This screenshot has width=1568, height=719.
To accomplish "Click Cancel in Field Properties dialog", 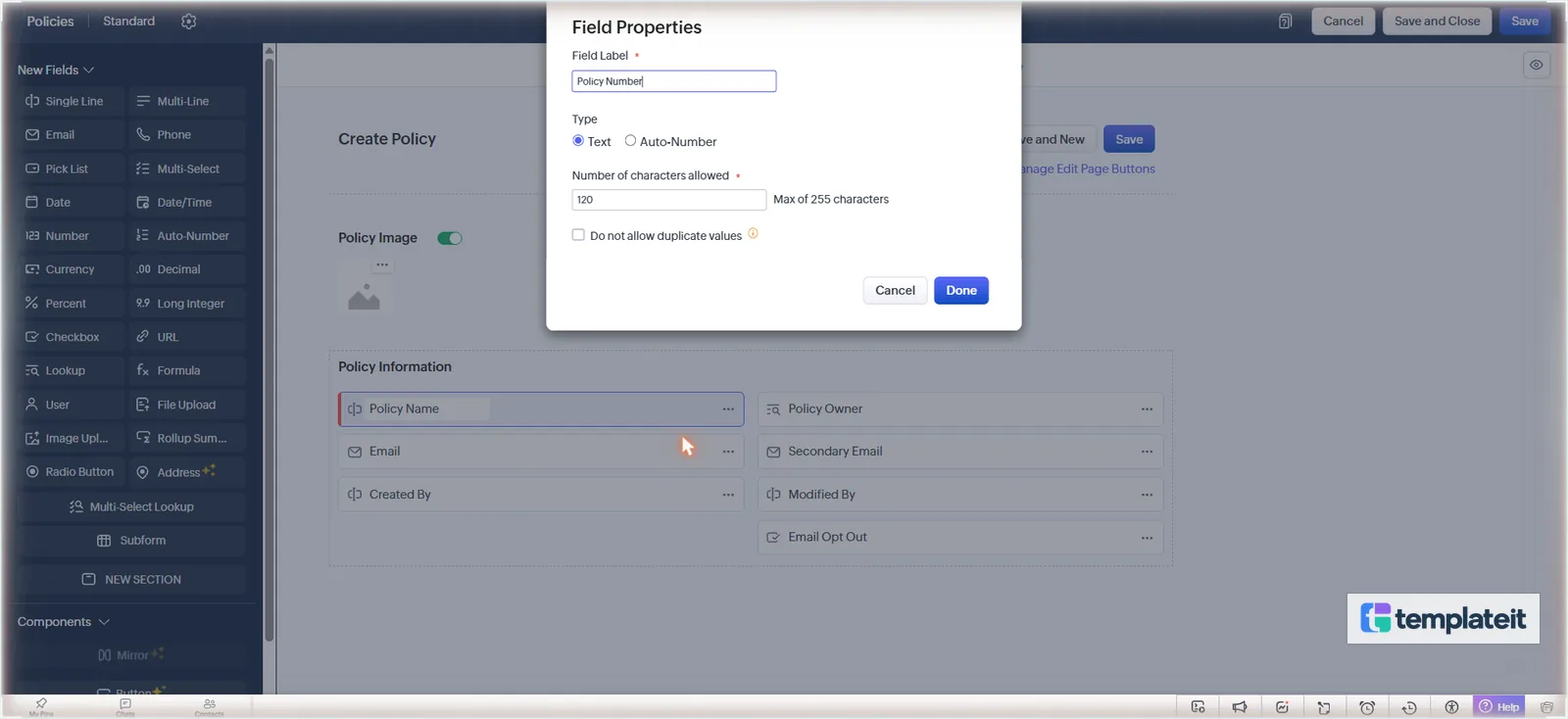I will point(895,290).
